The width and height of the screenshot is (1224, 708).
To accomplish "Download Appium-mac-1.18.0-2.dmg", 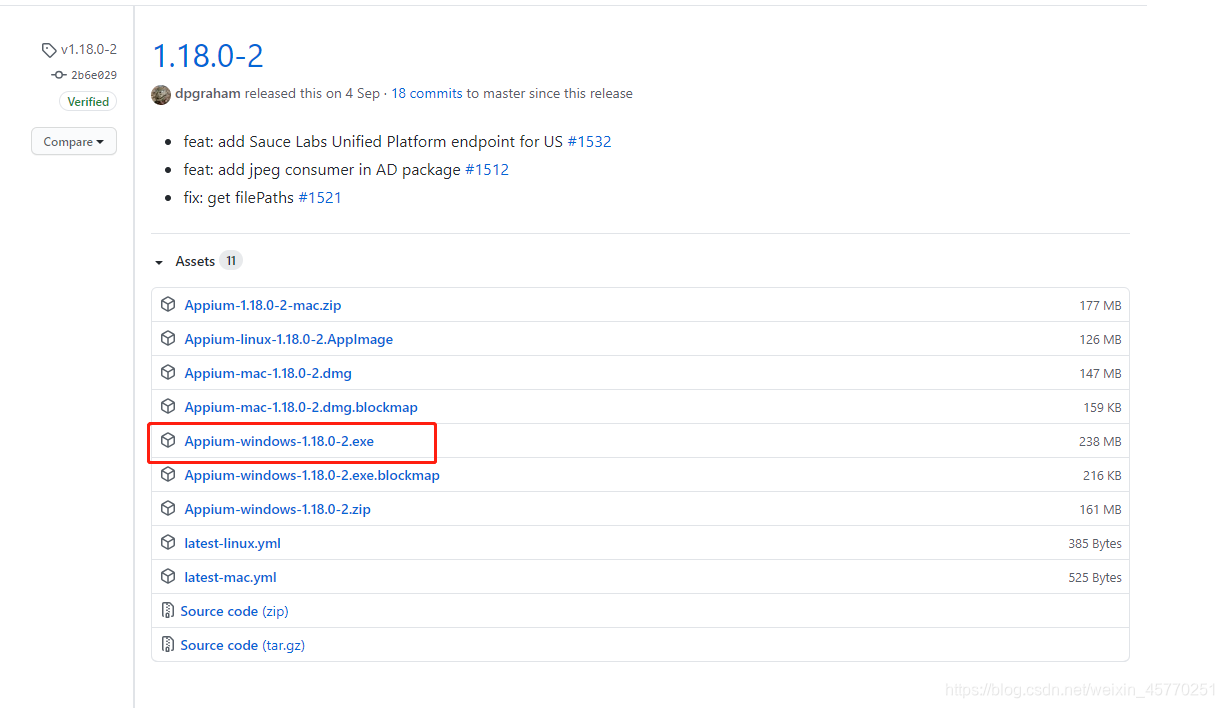I will (268, 373).
